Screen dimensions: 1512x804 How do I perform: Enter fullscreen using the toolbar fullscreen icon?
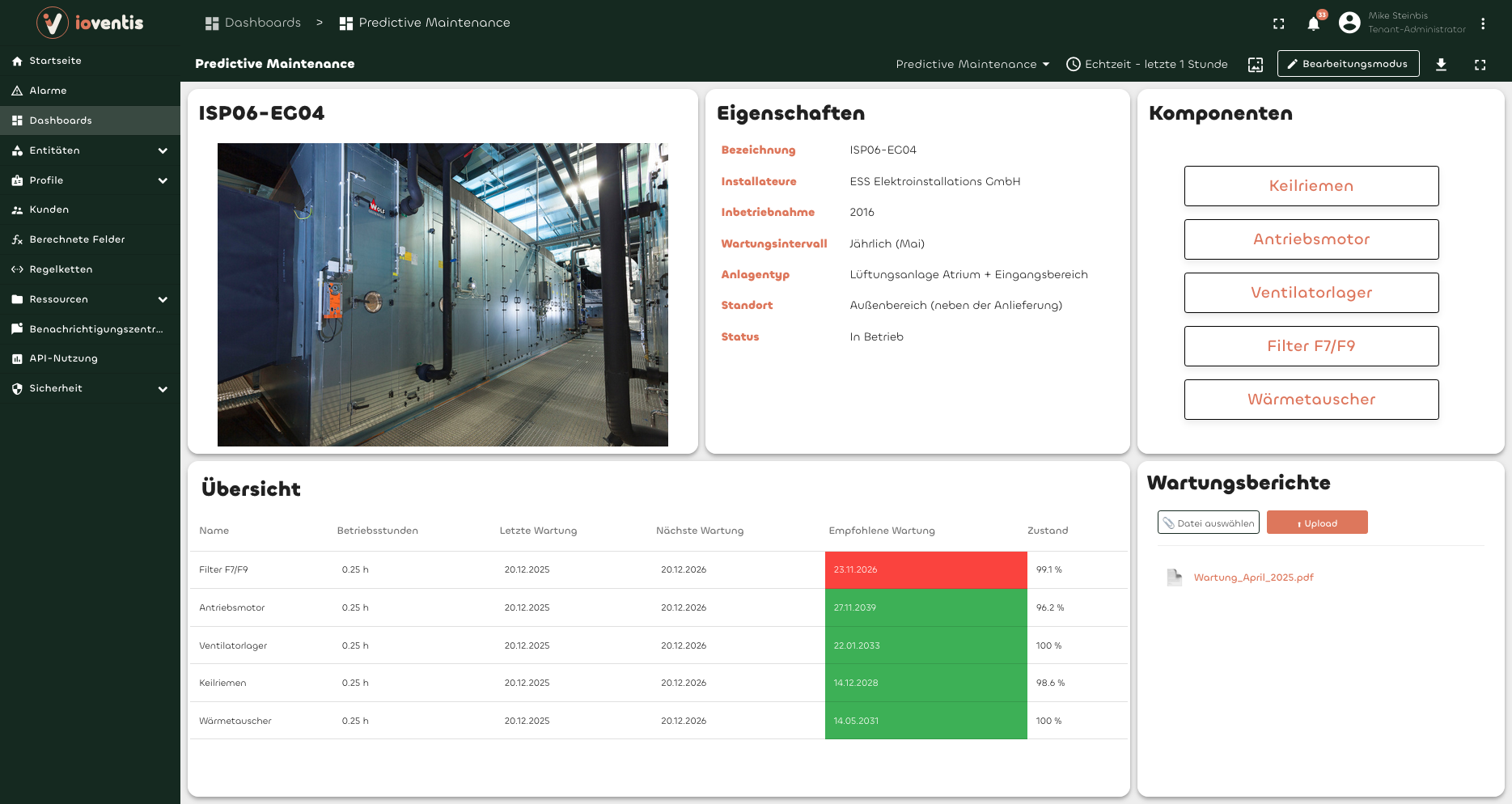(1480, 64)
